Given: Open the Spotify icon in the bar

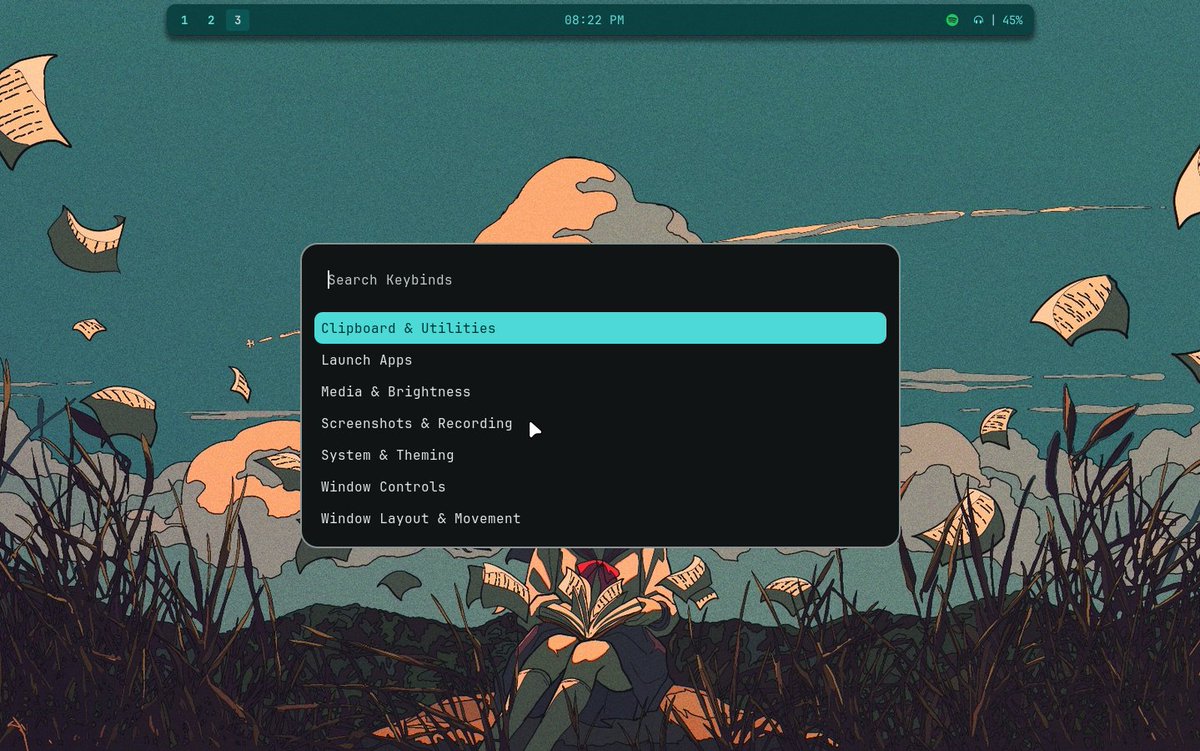Looking at the screenshot, I should 952,20.
